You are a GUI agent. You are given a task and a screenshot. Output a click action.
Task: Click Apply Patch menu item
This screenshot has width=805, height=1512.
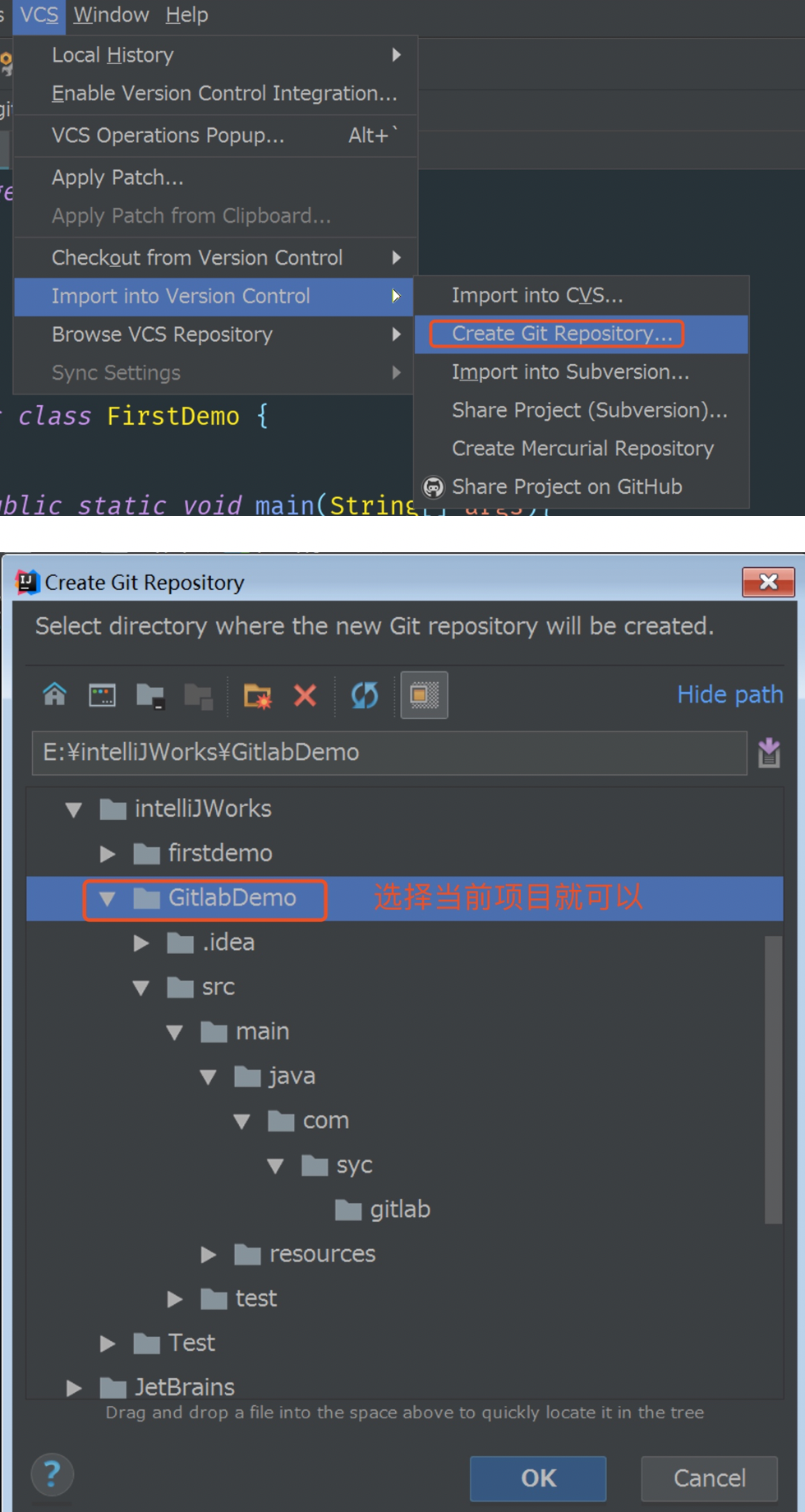215,177
